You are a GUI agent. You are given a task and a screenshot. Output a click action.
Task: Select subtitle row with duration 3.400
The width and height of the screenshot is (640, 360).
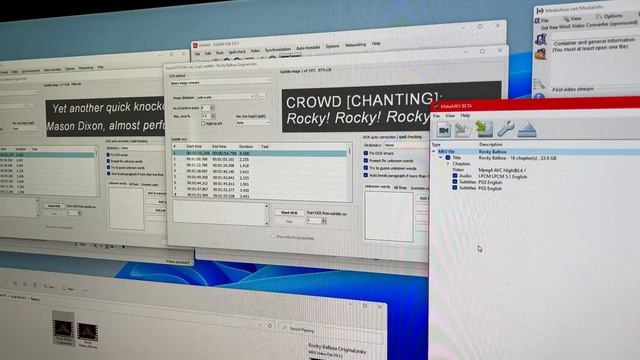click(260, 190)
